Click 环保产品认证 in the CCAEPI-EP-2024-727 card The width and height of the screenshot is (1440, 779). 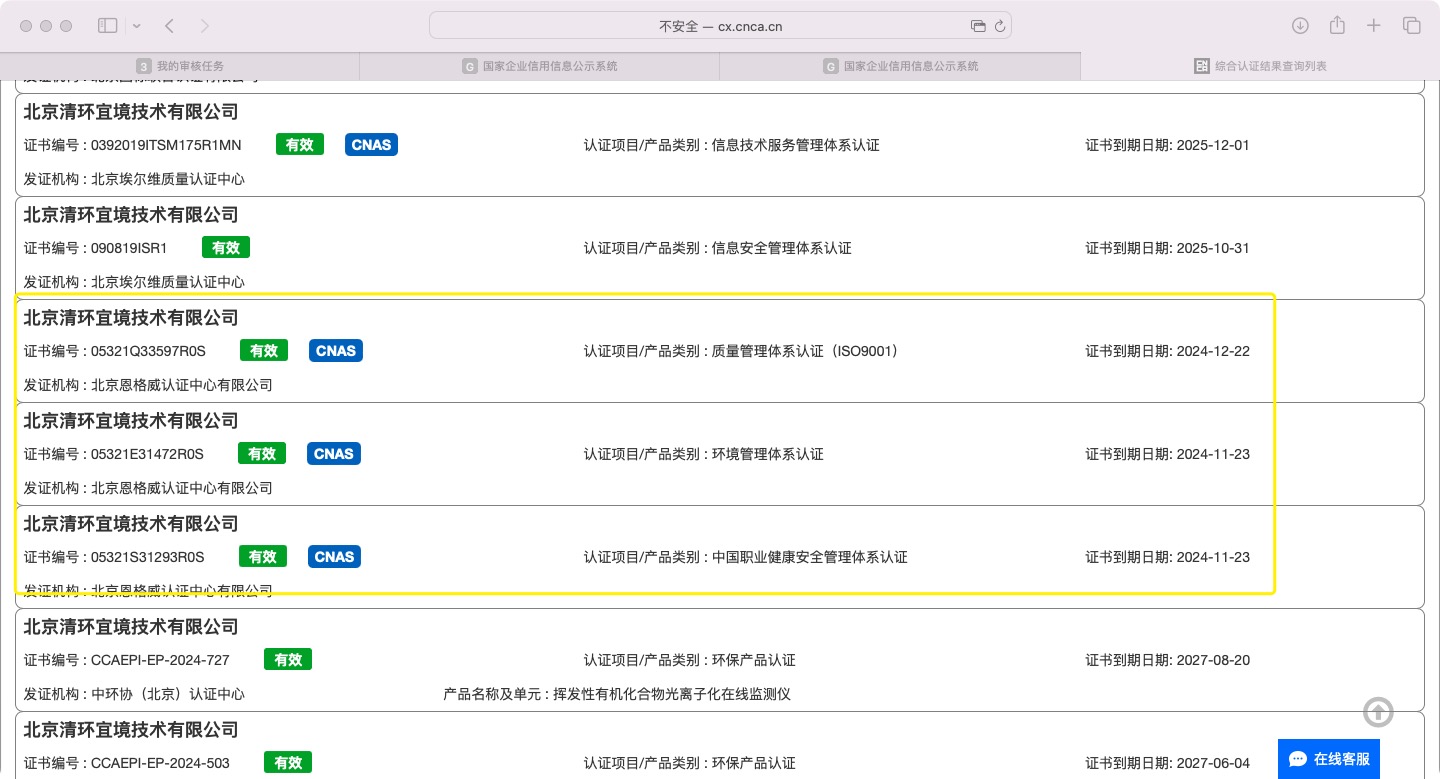[x=754, y=660]
